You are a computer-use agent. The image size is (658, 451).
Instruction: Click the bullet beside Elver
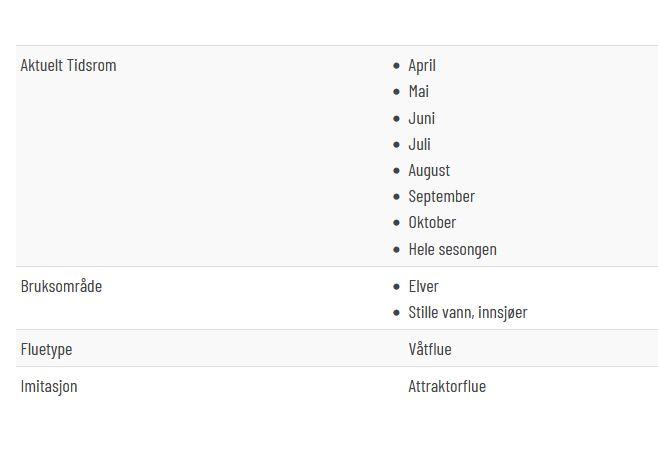pos(397,287)
